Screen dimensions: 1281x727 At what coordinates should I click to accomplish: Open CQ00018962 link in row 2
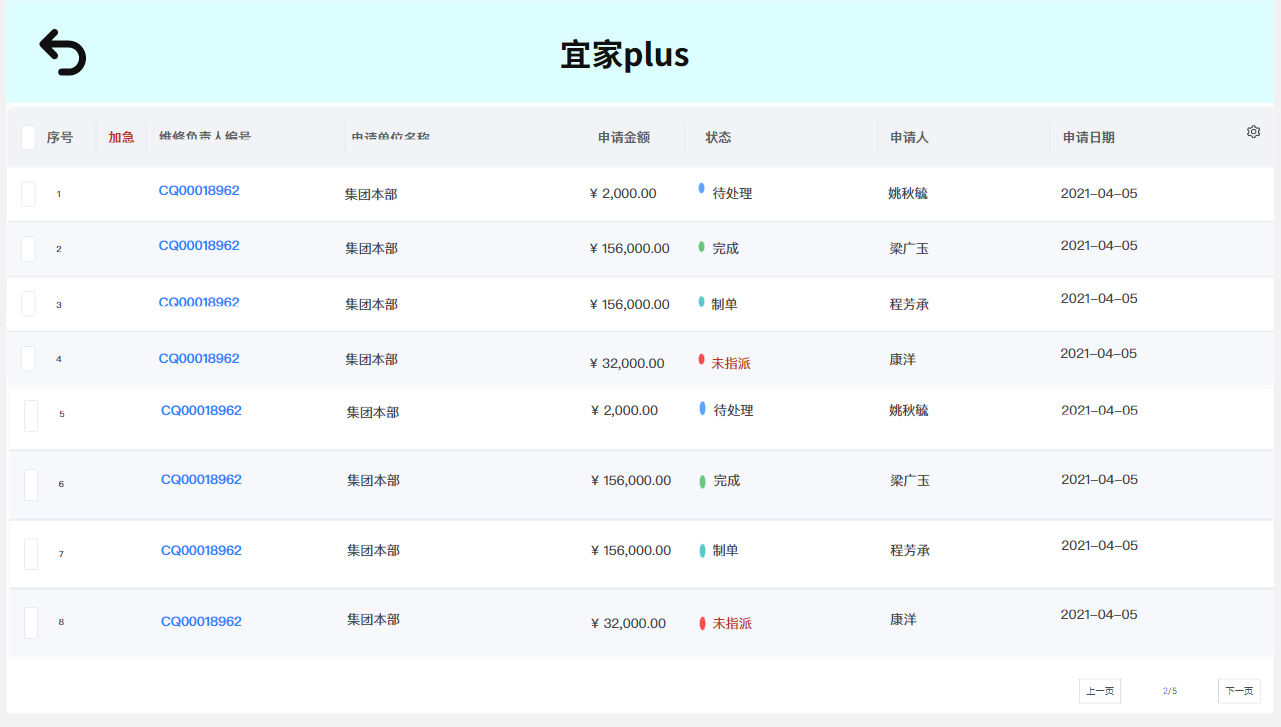199,245
